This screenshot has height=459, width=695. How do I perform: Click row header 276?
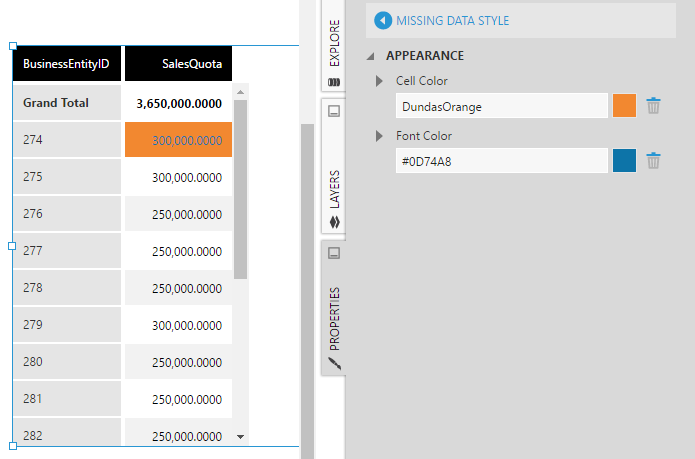click(x=66, y=214)
